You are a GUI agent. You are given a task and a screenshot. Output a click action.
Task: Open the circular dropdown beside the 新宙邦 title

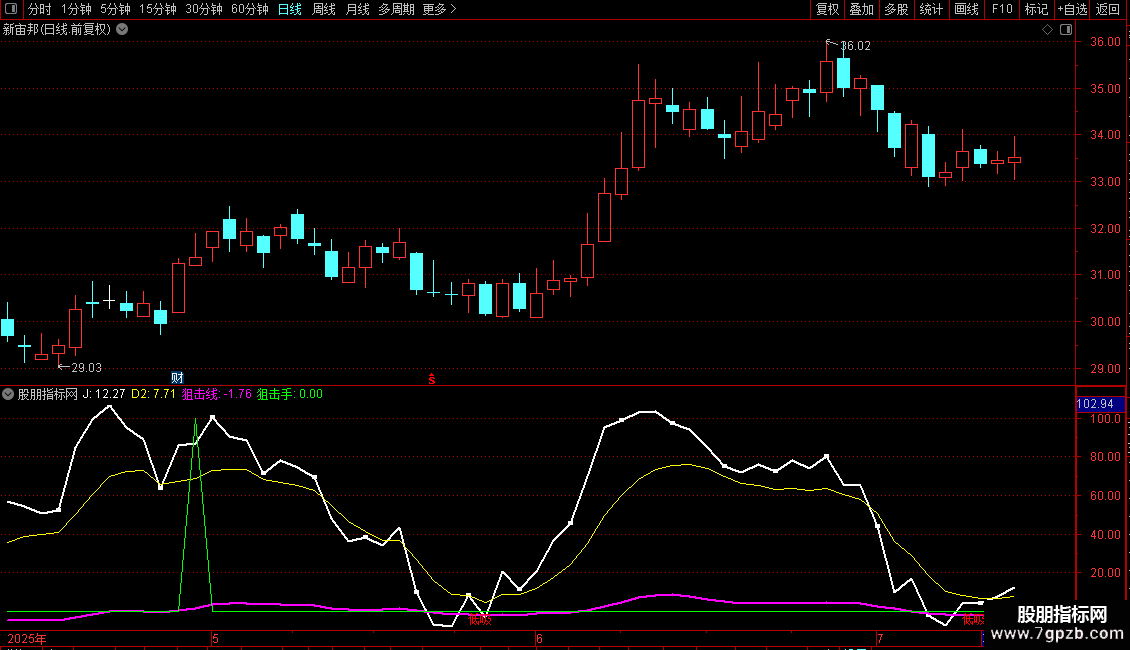(123, 29)
